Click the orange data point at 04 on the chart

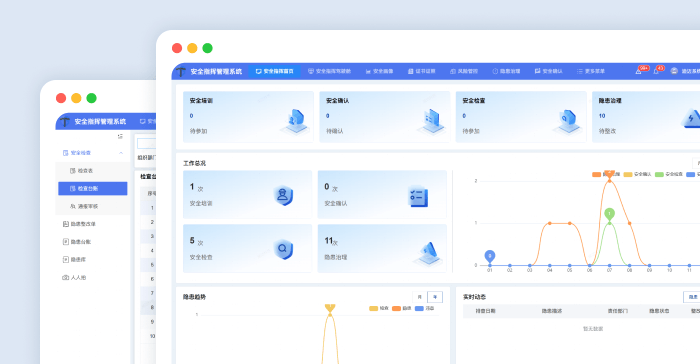[550, 223]
